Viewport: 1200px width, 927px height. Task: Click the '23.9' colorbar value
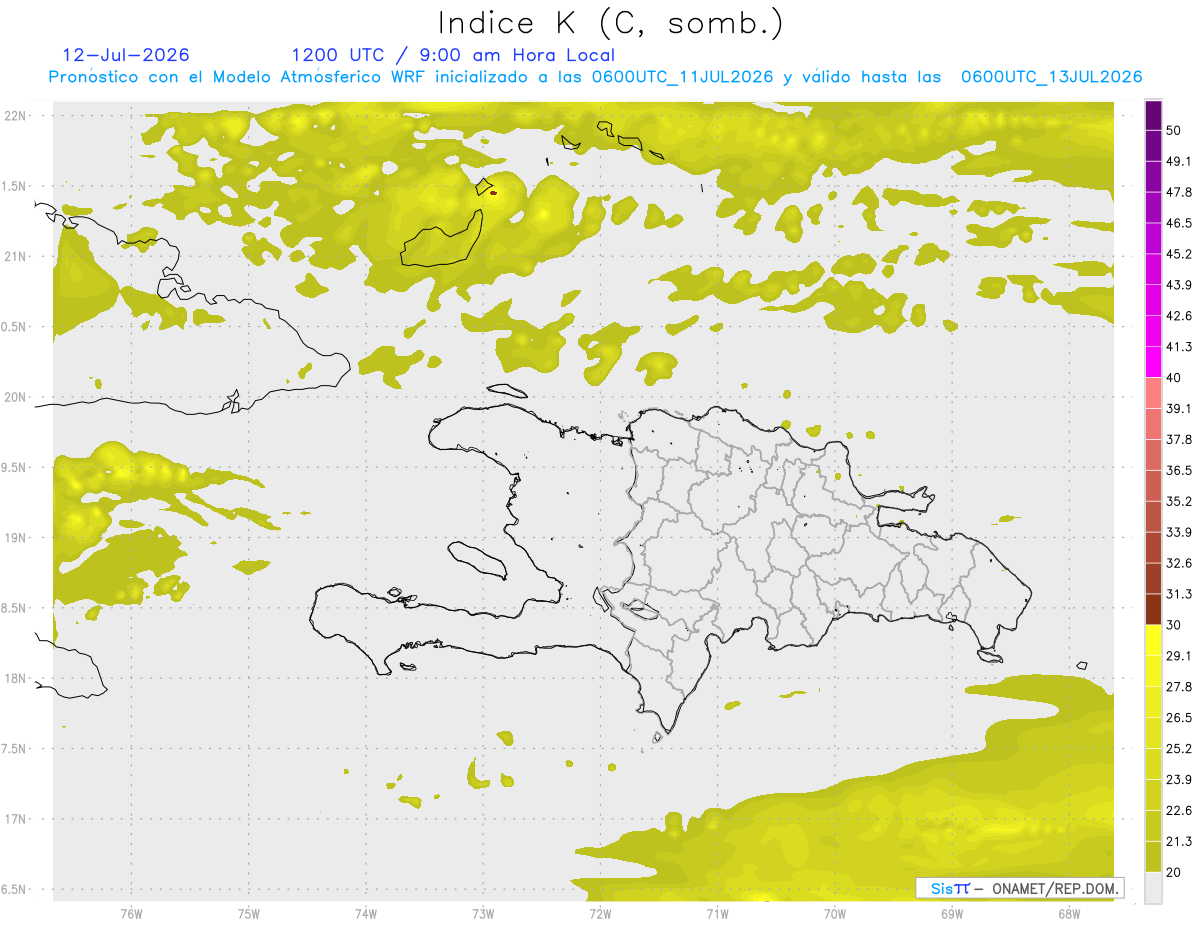1178,780
